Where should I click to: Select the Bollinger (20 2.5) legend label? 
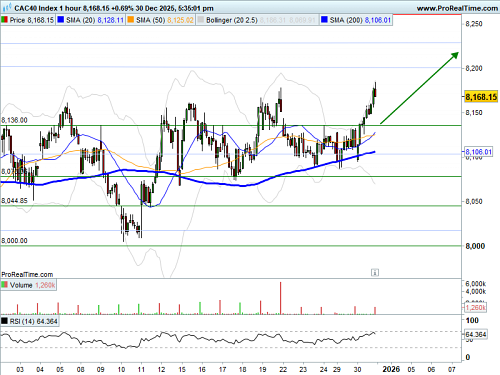[232, 20]
